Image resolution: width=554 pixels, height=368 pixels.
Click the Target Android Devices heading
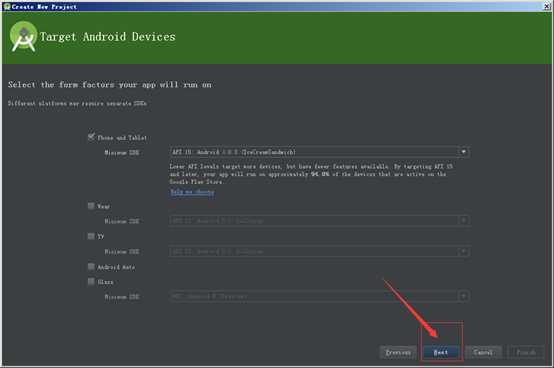tap(108, 37)
